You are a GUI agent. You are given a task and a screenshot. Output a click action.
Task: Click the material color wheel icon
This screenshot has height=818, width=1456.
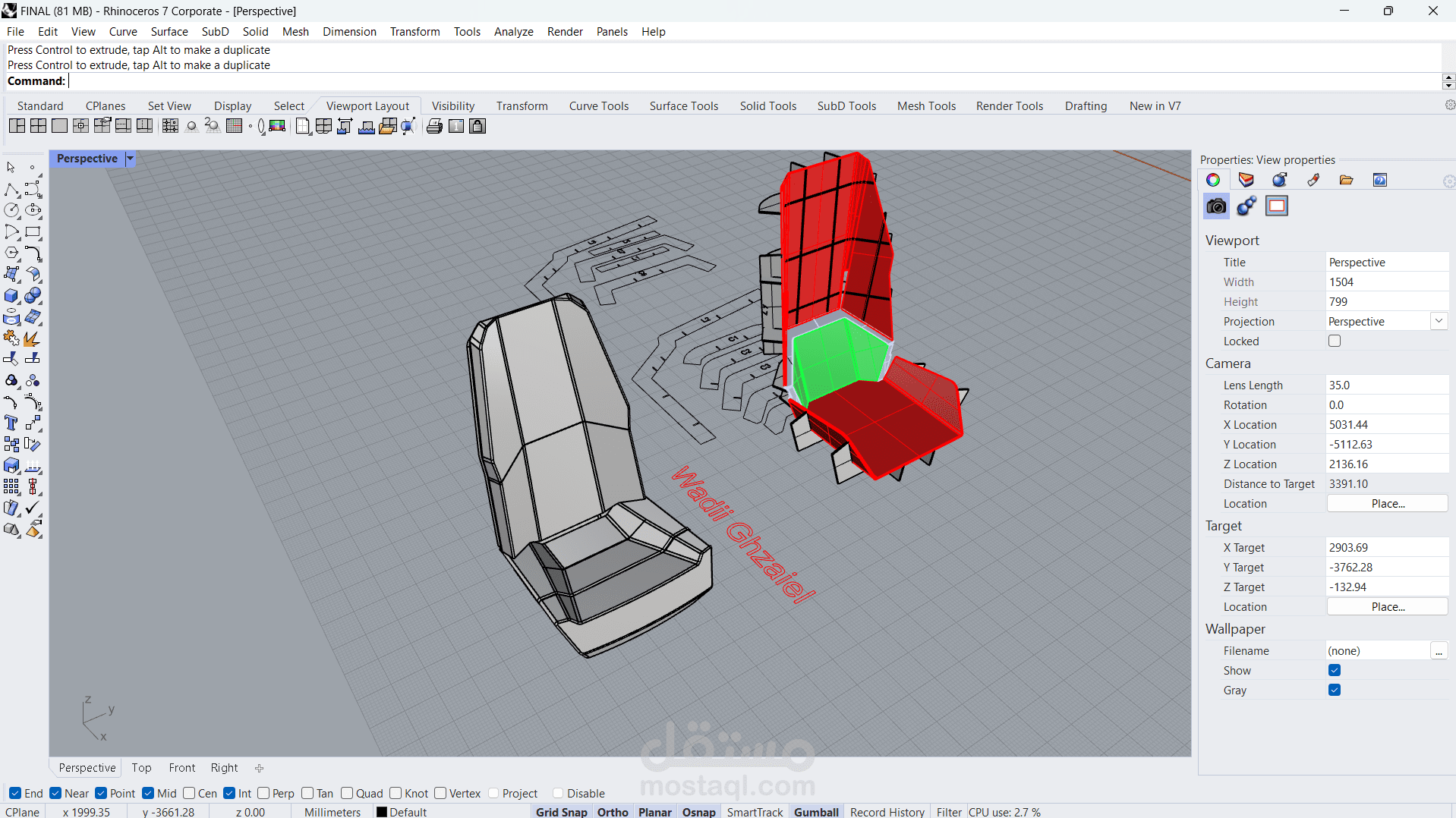point(1213,180)
